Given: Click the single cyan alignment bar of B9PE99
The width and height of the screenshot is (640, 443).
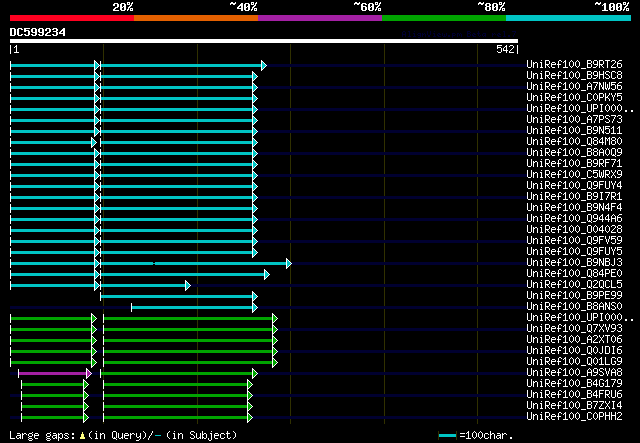Looking at the screenshot, I should coord(176,296).
